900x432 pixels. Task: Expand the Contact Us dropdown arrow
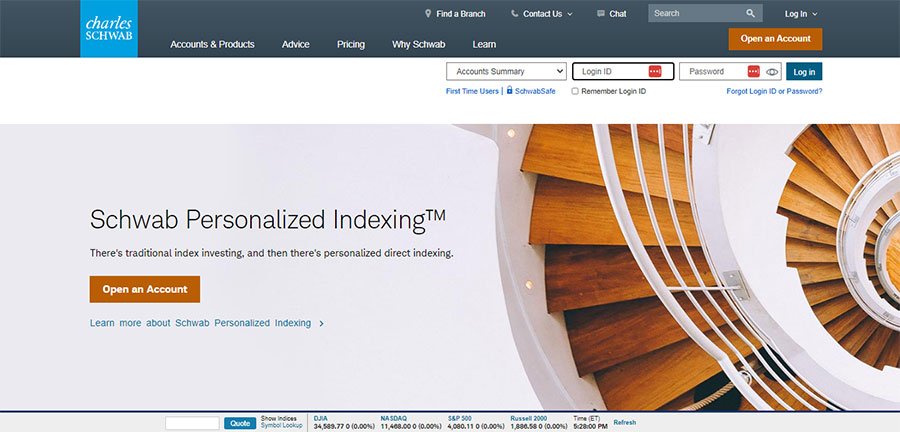570,14
